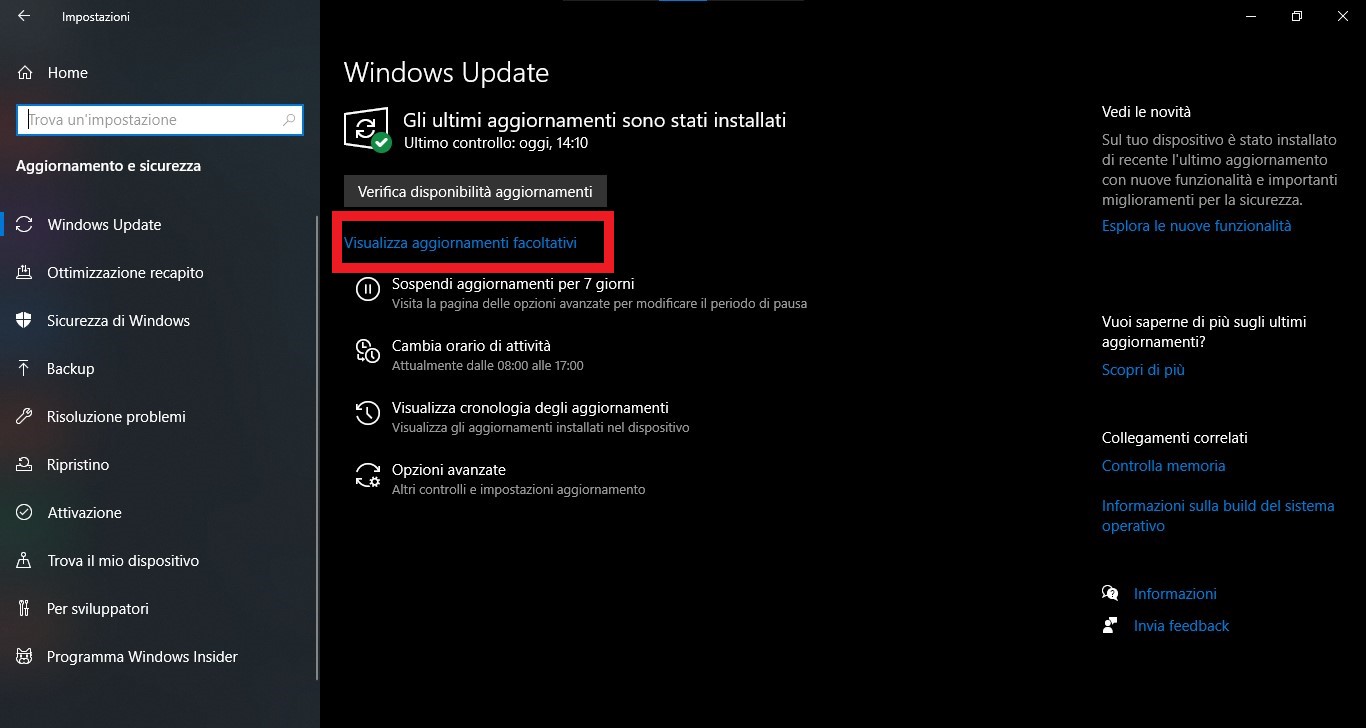Click the back arrow icon
The image size is (1366, 728).
point(24,16)
